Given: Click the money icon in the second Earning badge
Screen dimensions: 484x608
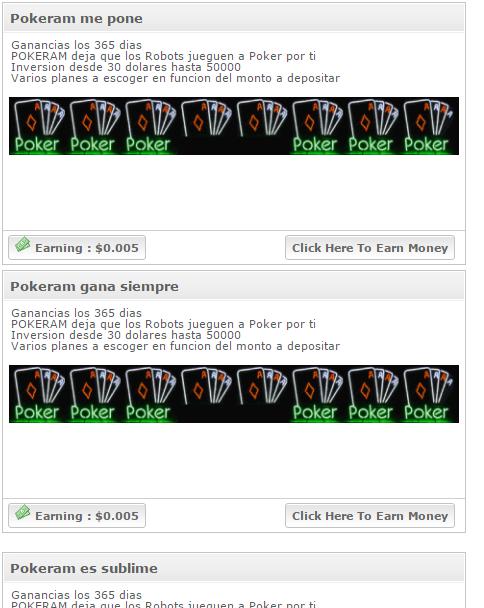Looking at the screenshot, I should click(22, 512).
